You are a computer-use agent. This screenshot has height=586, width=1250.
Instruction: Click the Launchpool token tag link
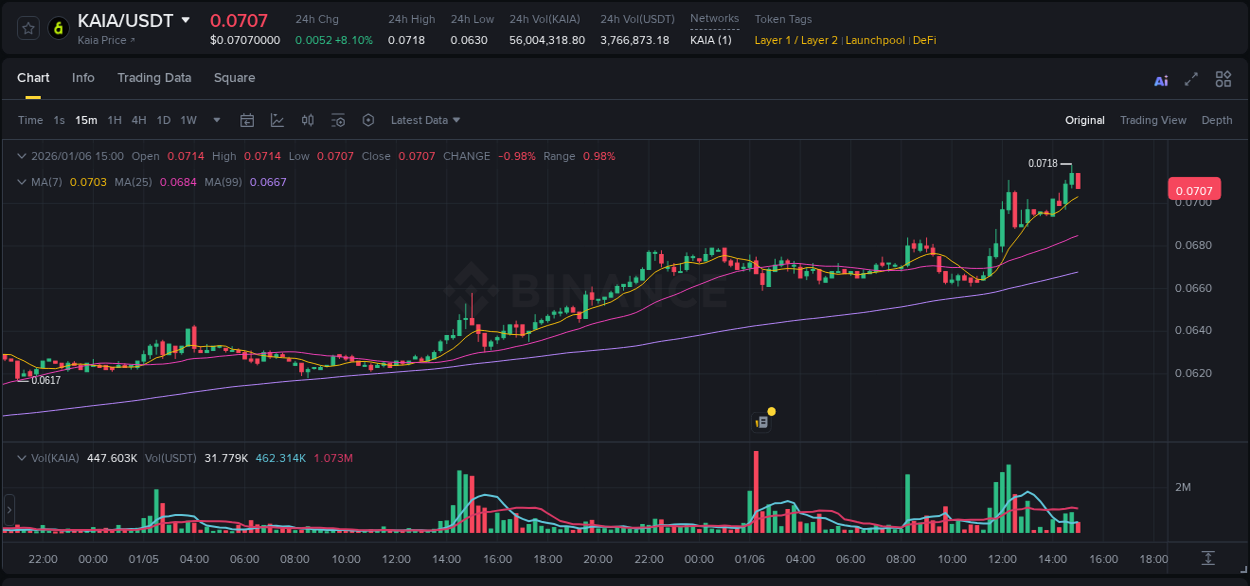coord(875,40)
